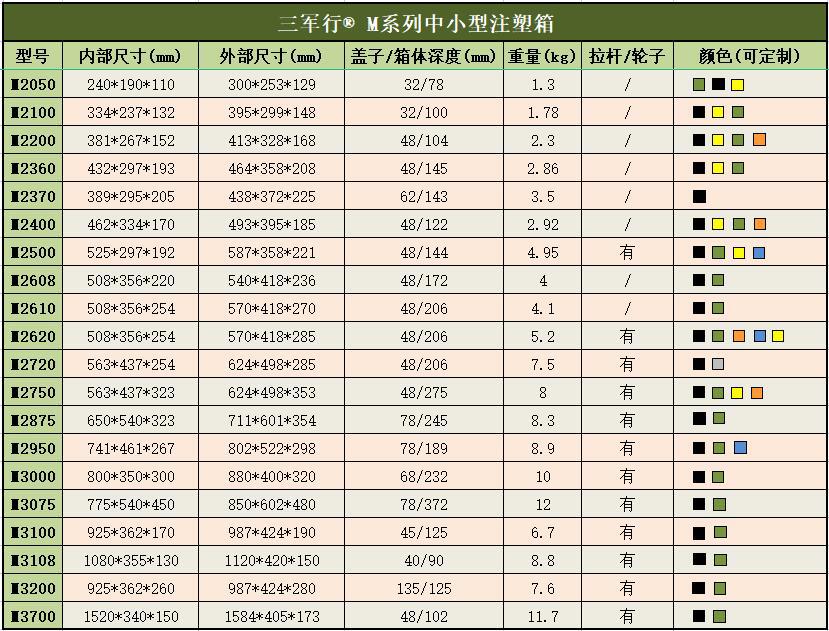Select the 拉杆/轮子 column header
Screen dimensions: 829x631
point(627,56)
